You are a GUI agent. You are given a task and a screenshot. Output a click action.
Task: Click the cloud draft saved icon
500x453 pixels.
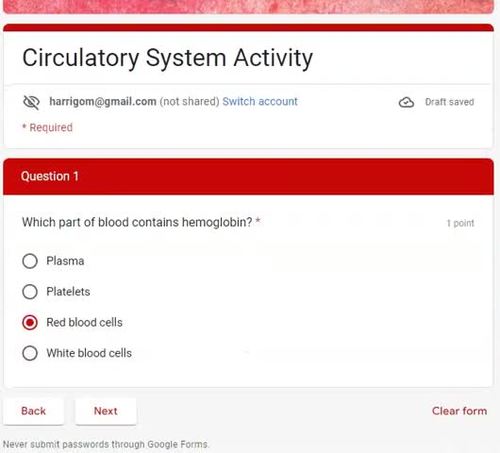[x=406, y=102]
